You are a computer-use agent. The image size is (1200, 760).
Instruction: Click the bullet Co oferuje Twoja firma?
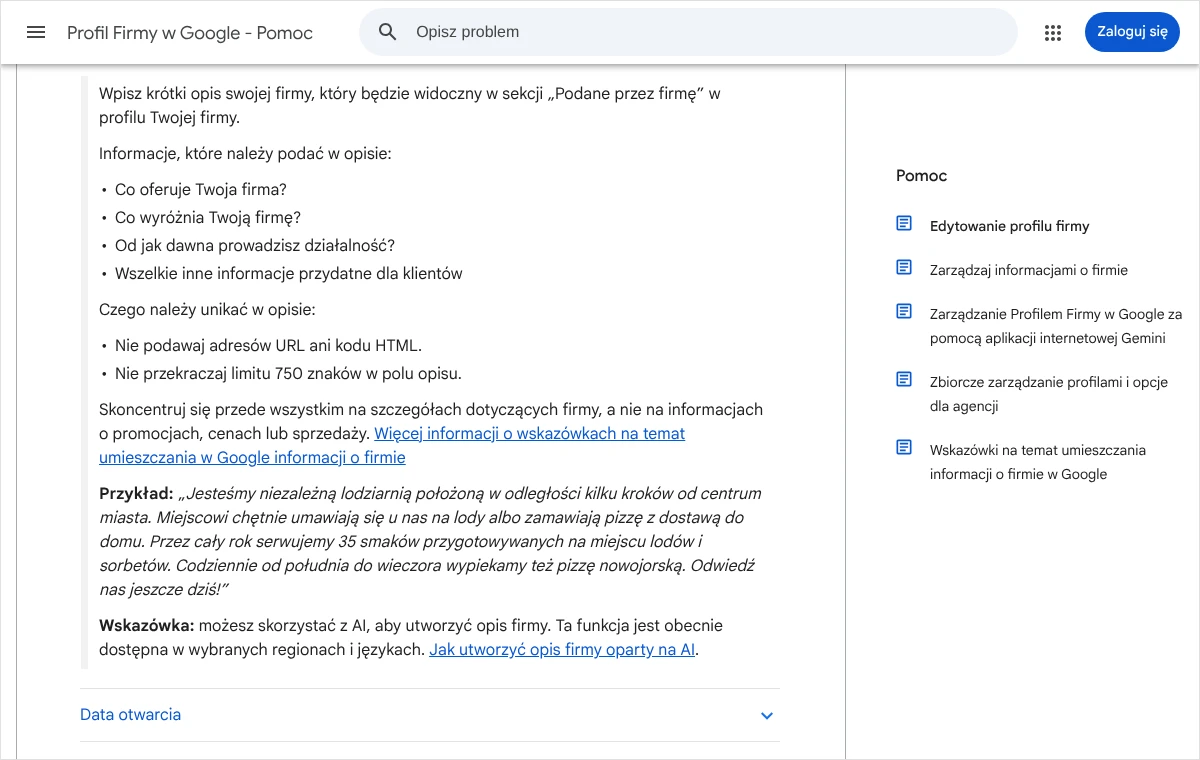point(201,190)
